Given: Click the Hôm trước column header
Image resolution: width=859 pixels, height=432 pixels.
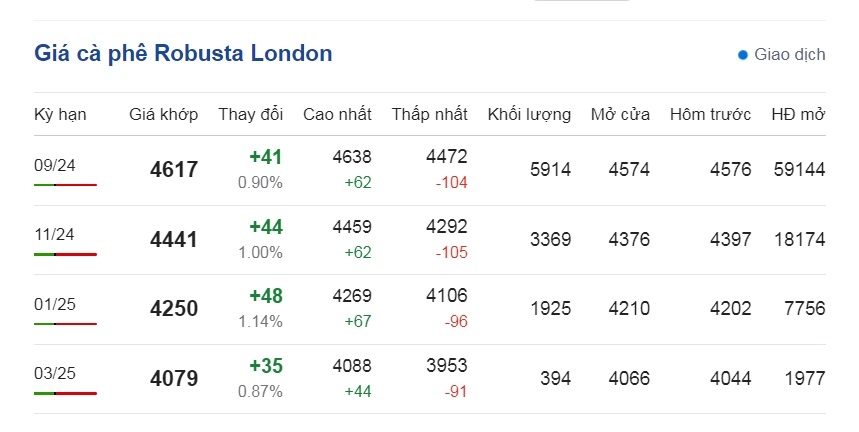Looking at the screenshot, I should [x=711, y=114].
